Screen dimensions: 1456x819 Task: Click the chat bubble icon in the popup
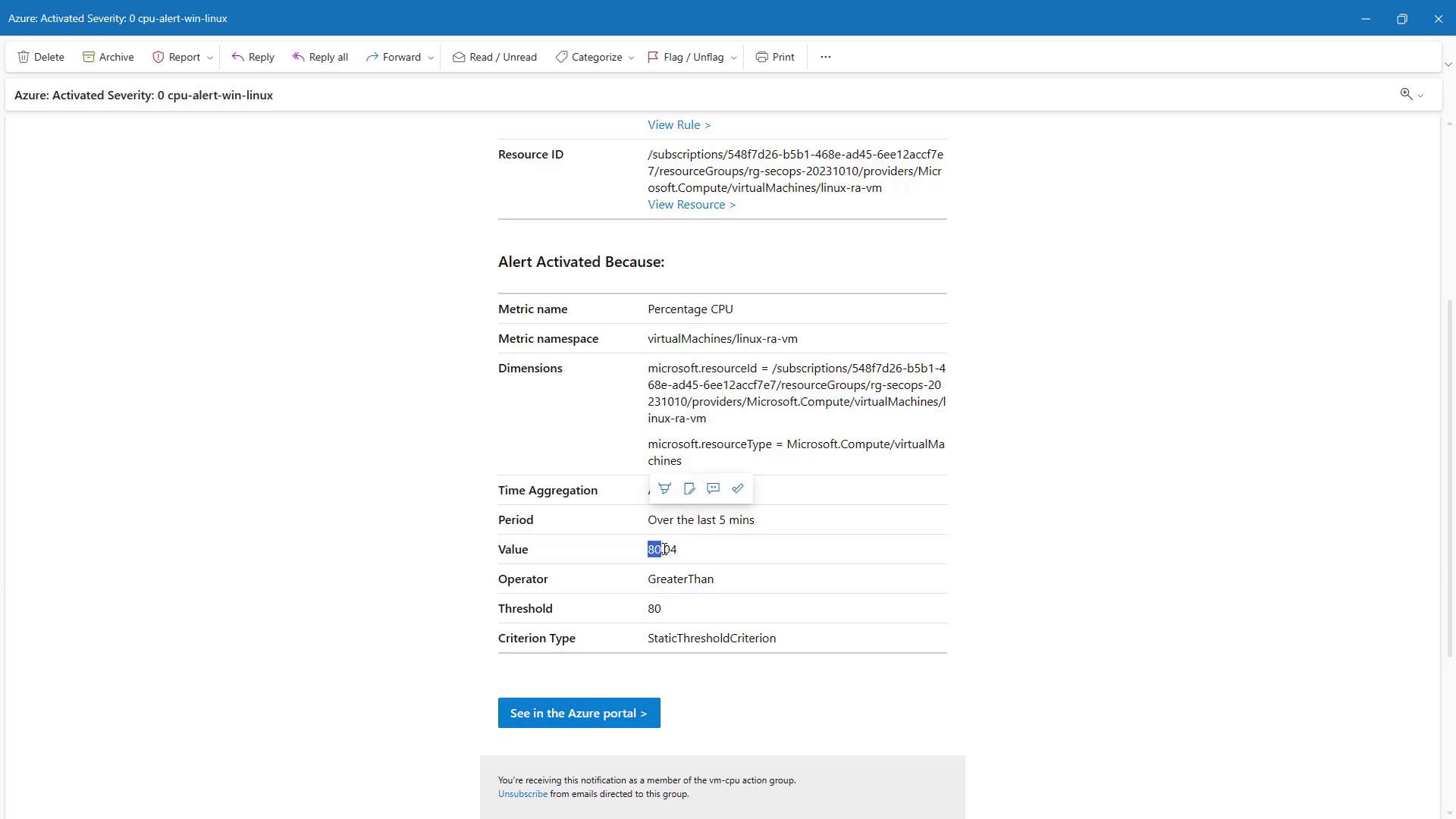[x=713, y=489]
